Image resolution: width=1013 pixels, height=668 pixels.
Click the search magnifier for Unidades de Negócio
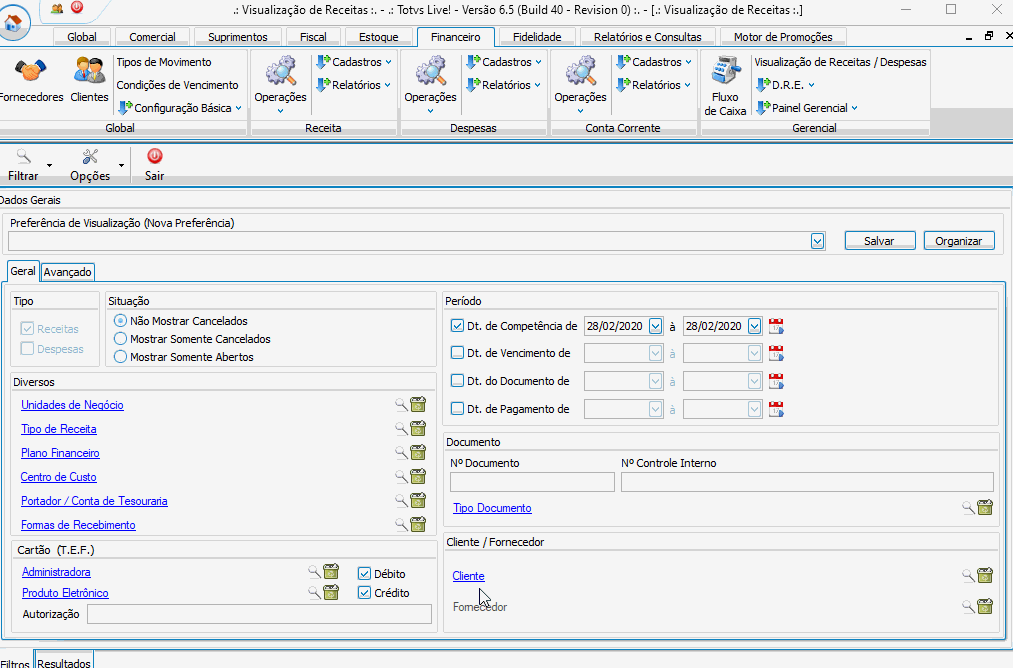[401, 405]
